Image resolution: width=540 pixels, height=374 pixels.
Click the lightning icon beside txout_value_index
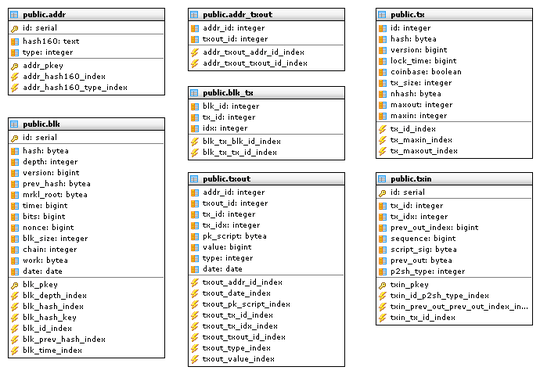195,359
